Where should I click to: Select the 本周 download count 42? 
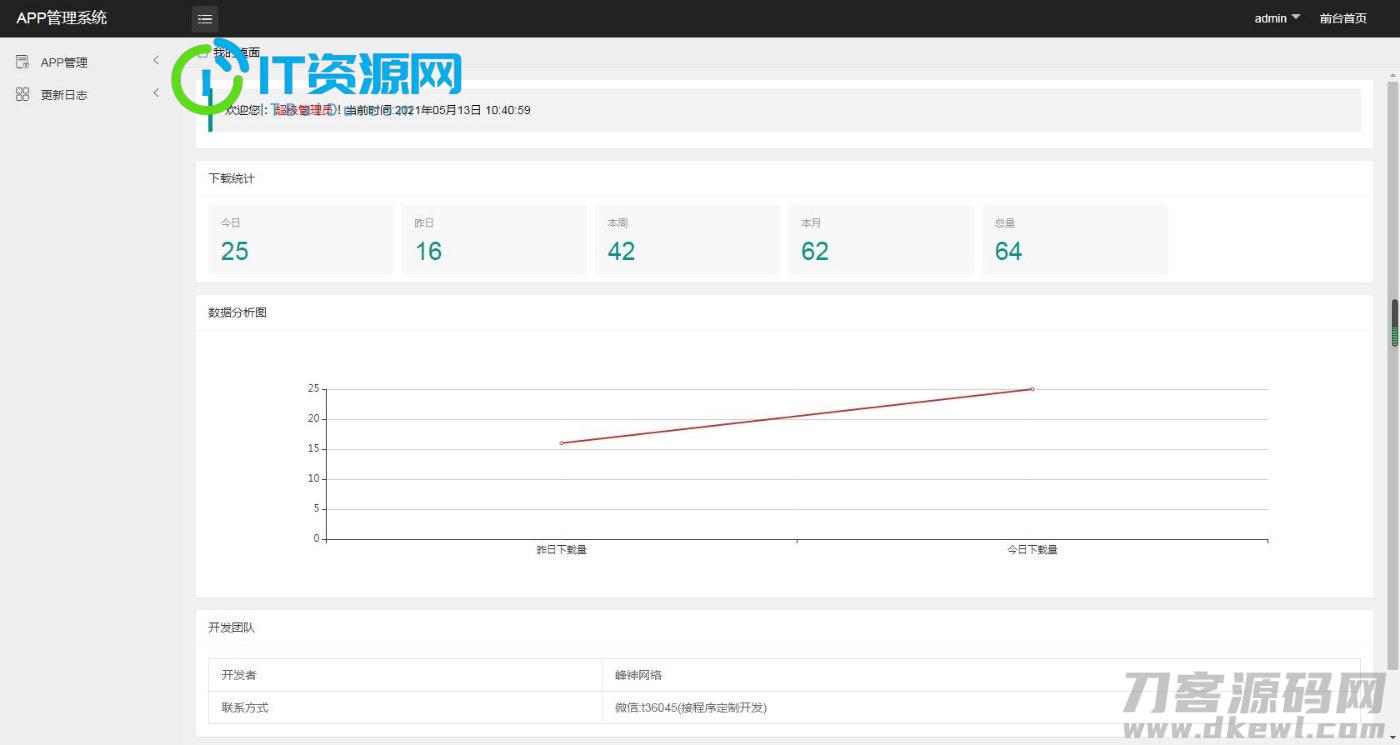click(621, 251)
